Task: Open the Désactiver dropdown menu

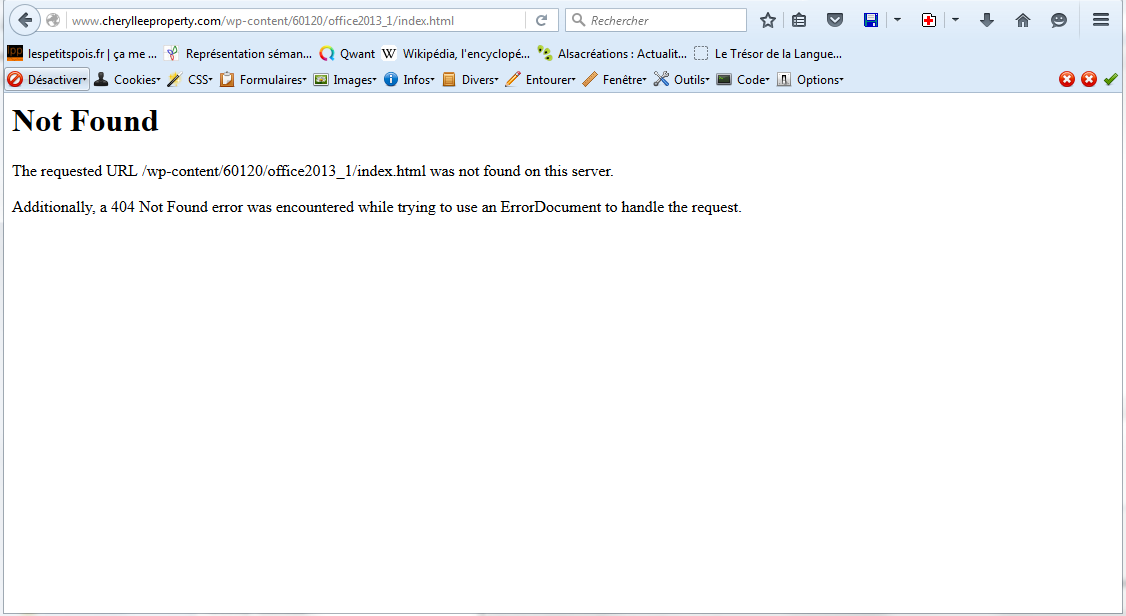Action: pos(48,80)
